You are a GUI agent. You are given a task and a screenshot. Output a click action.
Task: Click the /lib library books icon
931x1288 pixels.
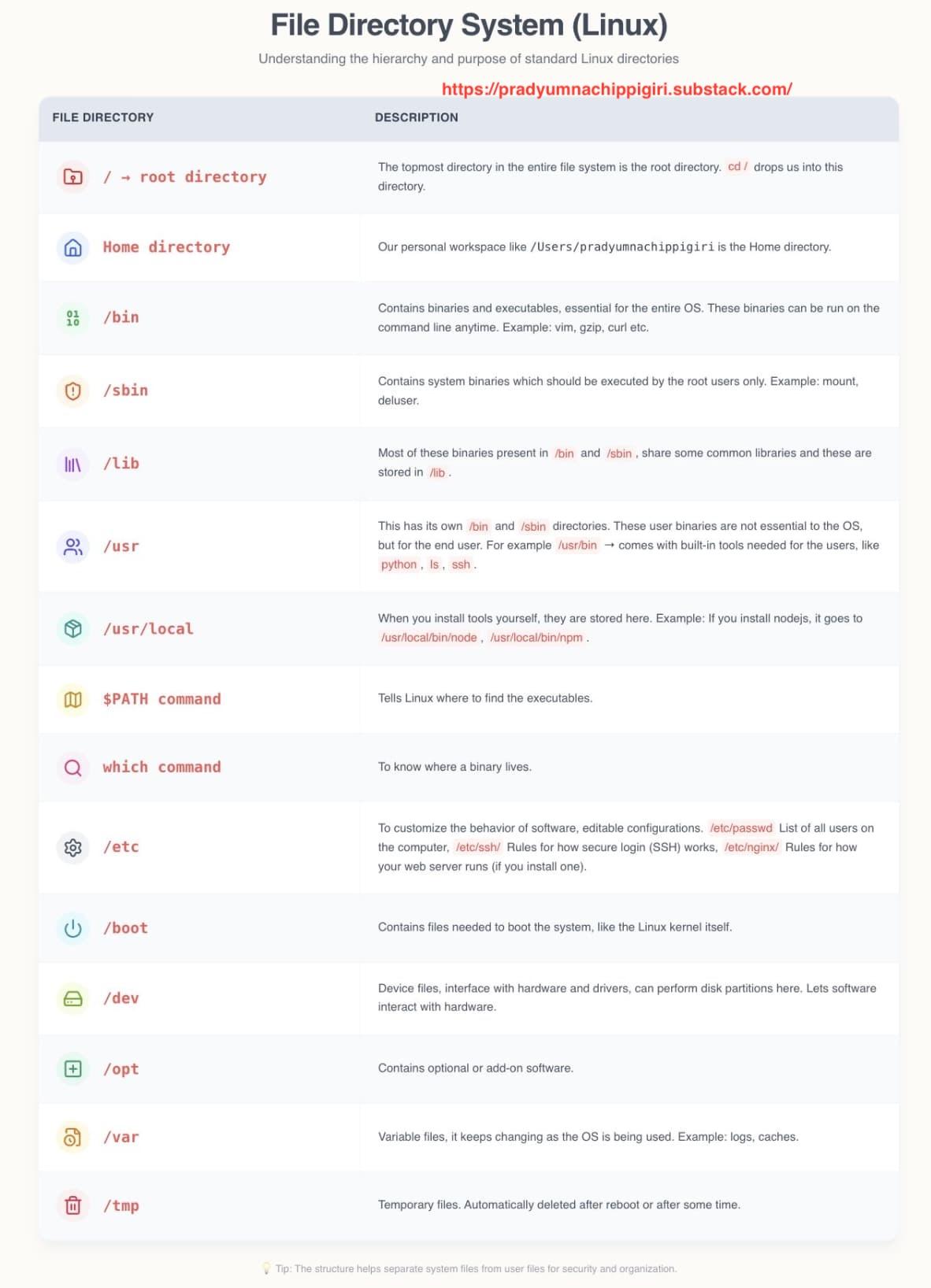tap(72, 464)
